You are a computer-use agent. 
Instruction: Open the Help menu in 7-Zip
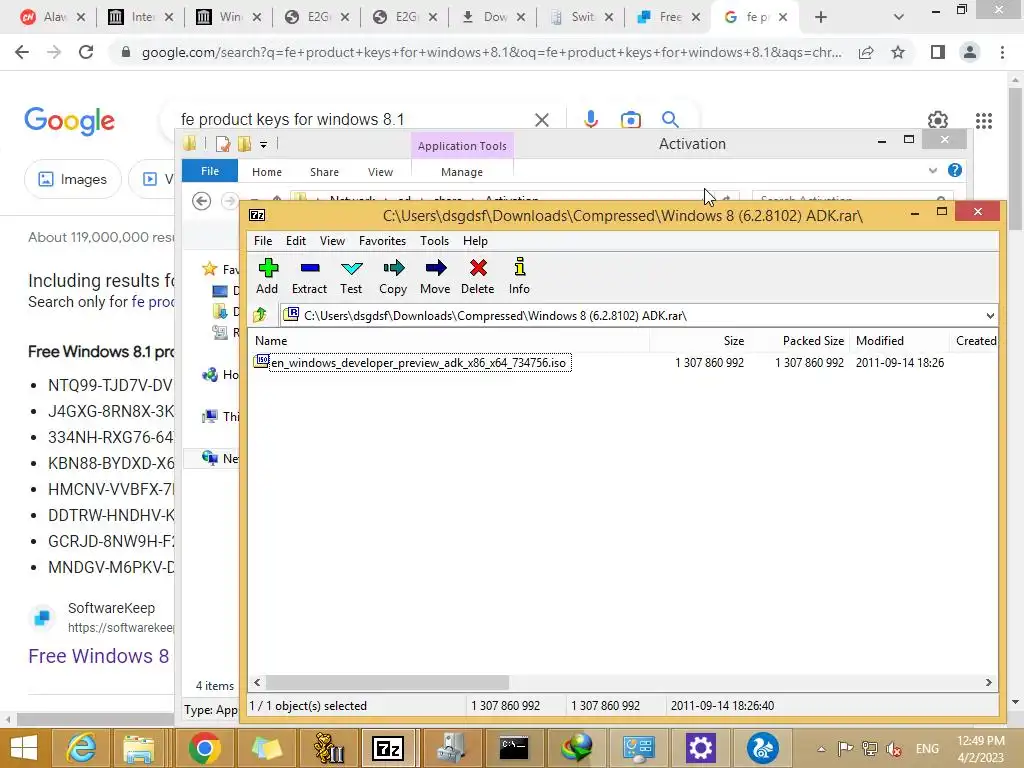[x=475, y=241]
